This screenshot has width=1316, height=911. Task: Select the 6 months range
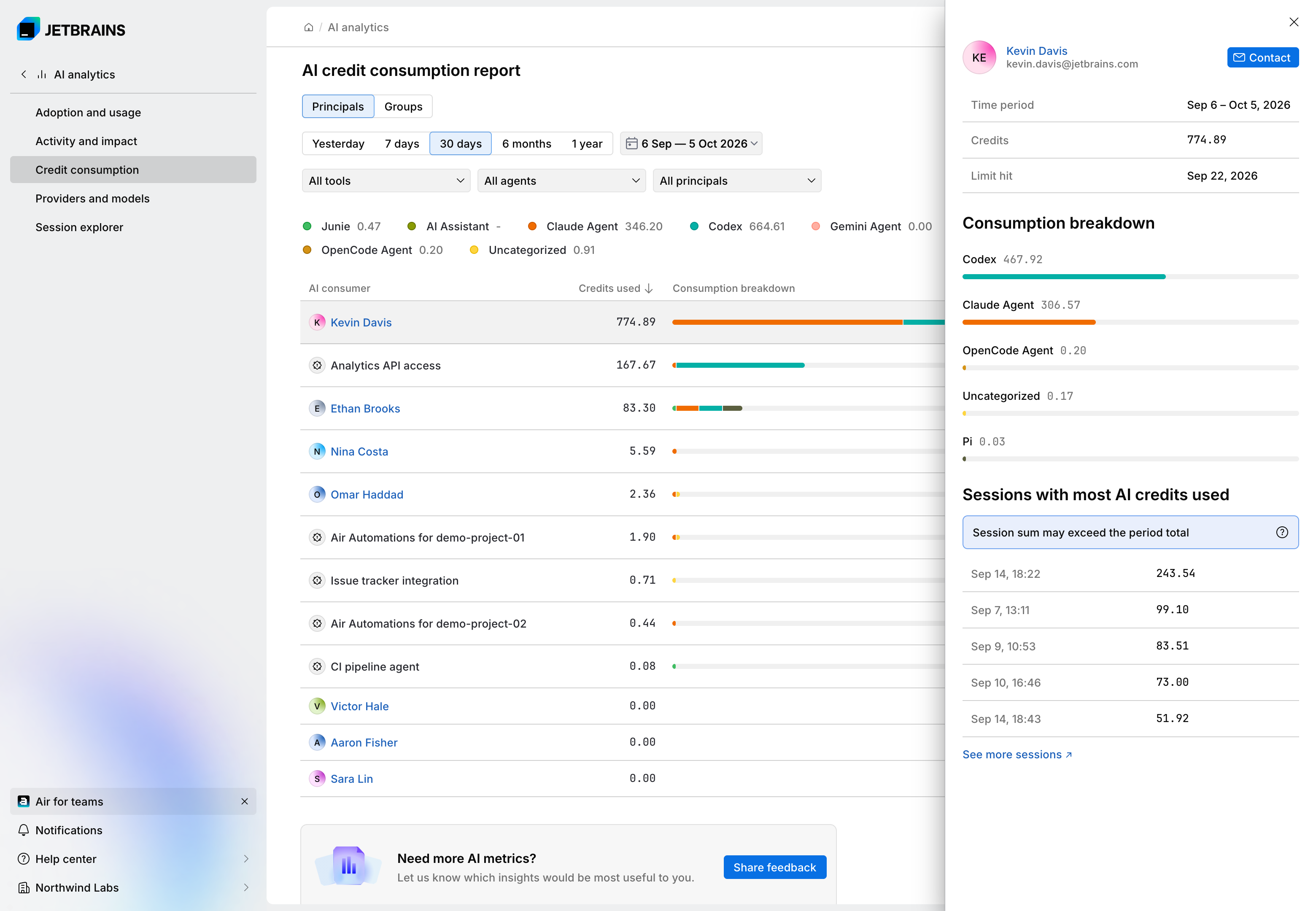click(x=526, y=143)
